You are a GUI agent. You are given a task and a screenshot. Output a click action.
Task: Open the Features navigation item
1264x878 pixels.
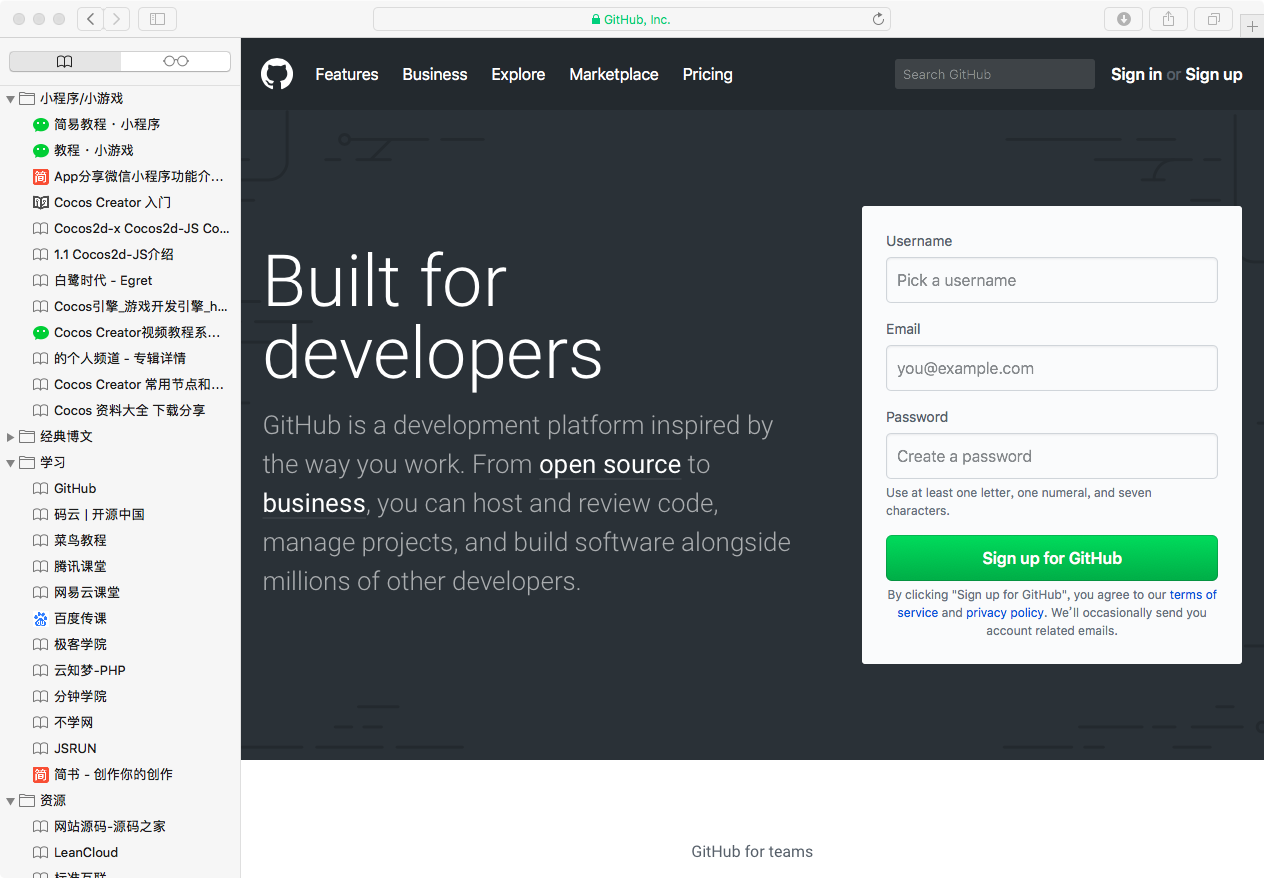click(347, 74)
